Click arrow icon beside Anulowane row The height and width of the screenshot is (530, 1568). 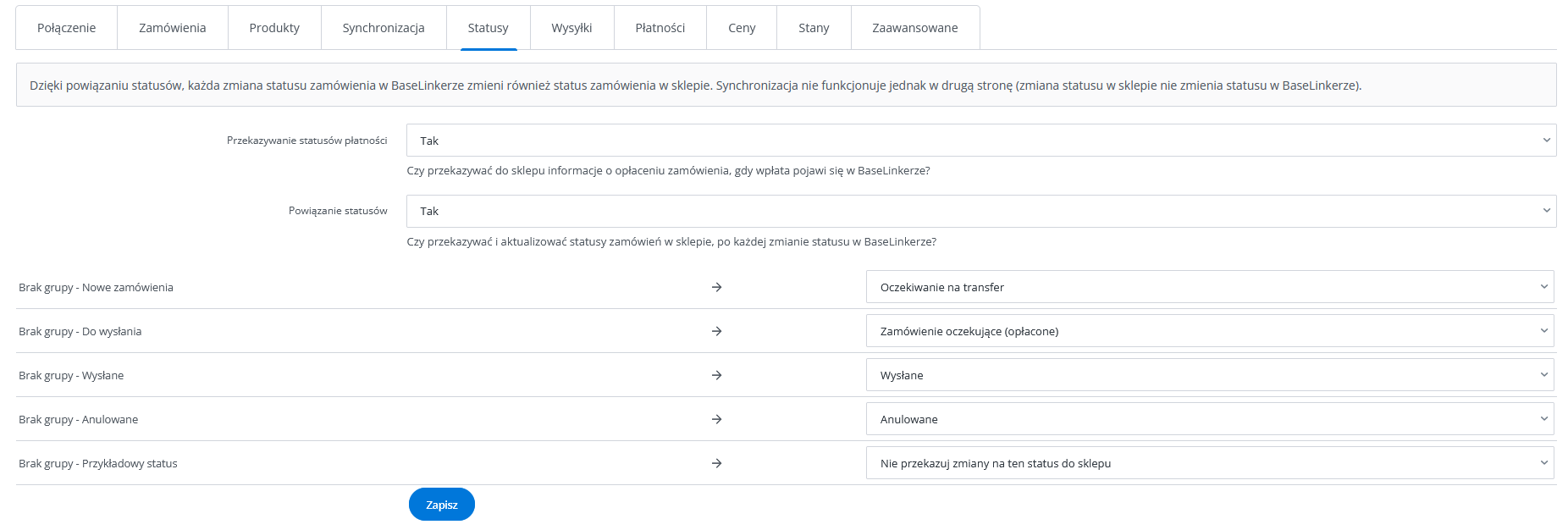(x=716, y=419)
